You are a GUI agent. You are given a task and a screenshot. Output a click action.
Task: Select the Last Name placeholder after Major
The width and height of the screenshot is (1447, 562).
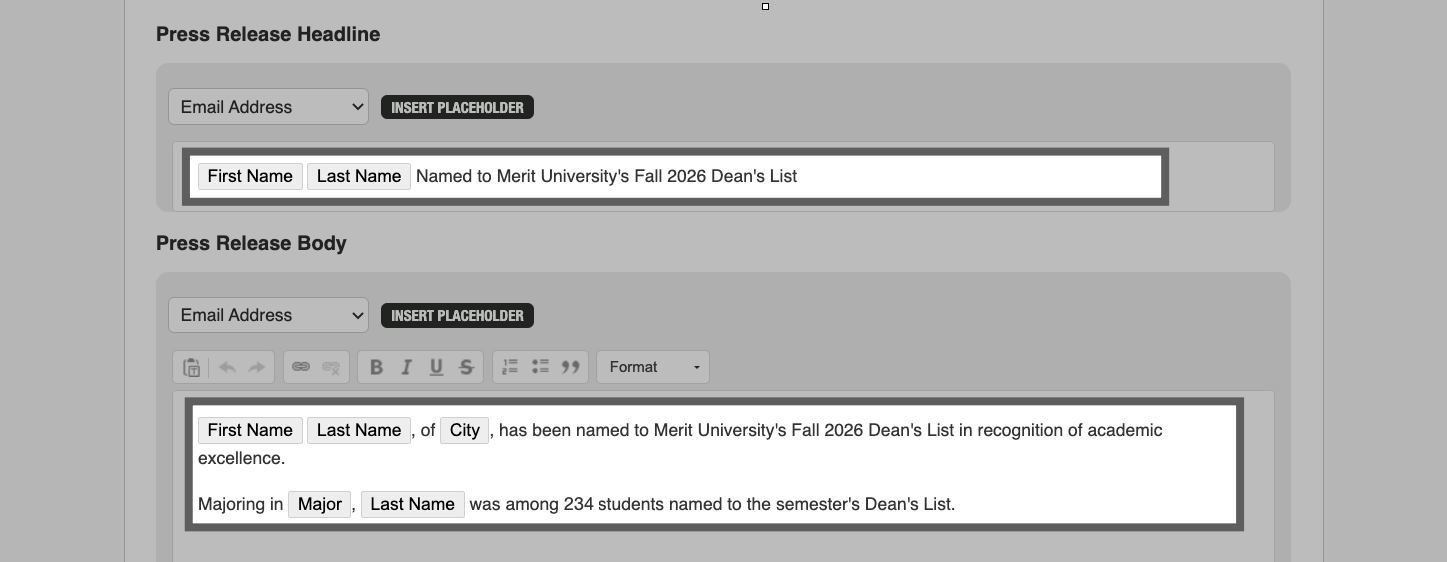[x=413, y=504]
